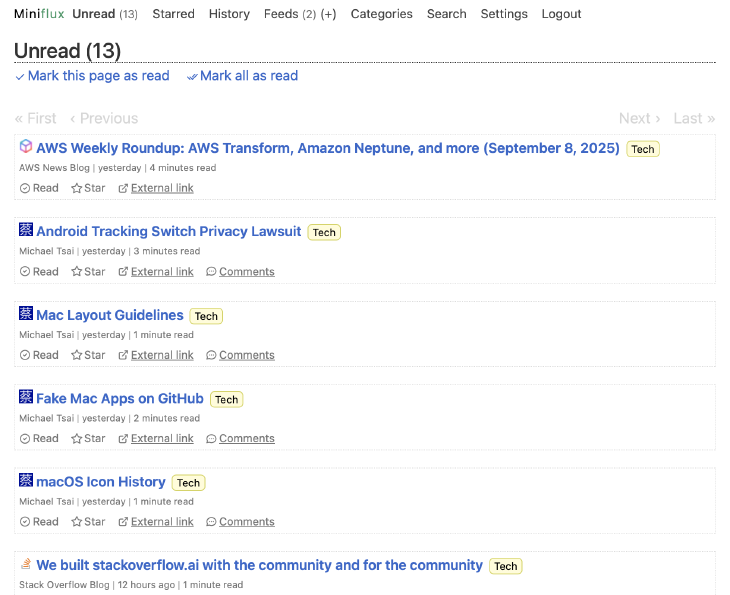Viewport: 730px width, 595px height.
Task: Click Tech tag on macOS Icon History
Action: click(189, 483)
